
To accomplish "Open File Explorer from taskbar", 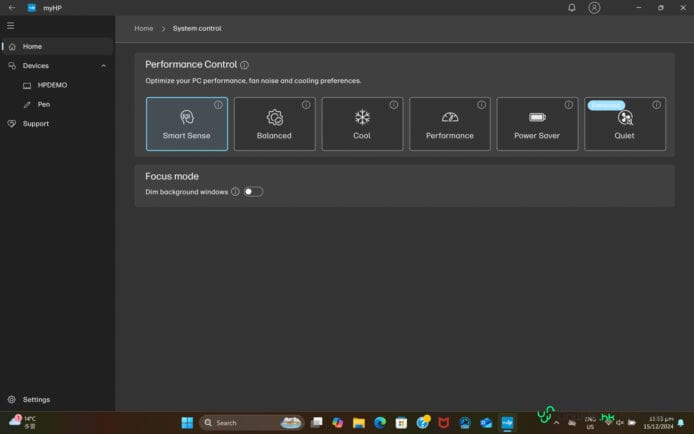I will 359,423.
